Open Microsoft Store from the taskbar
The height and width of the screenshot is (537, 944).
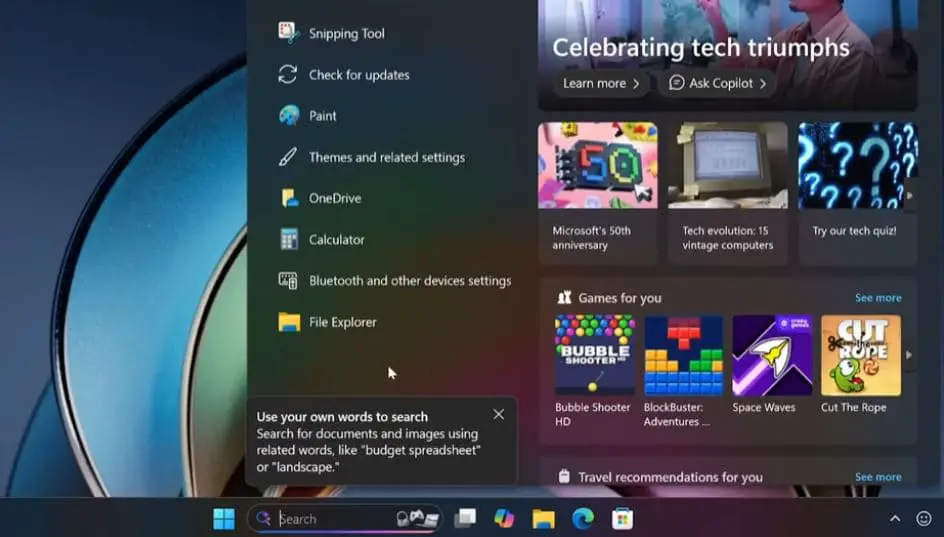tap(622, 518)
